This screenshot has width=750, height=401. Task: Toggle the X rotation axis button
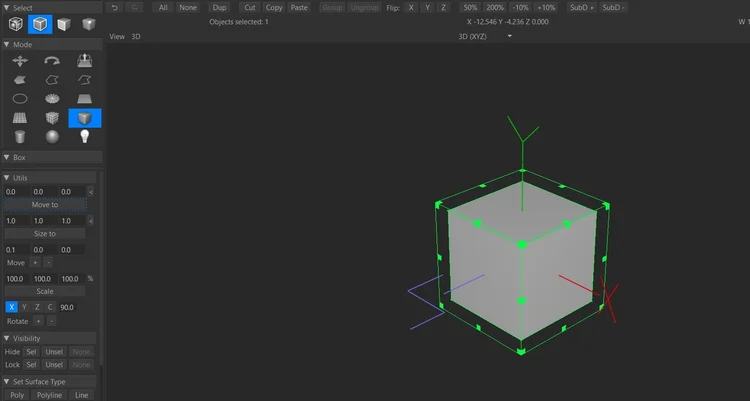click(x=11, y=307)
